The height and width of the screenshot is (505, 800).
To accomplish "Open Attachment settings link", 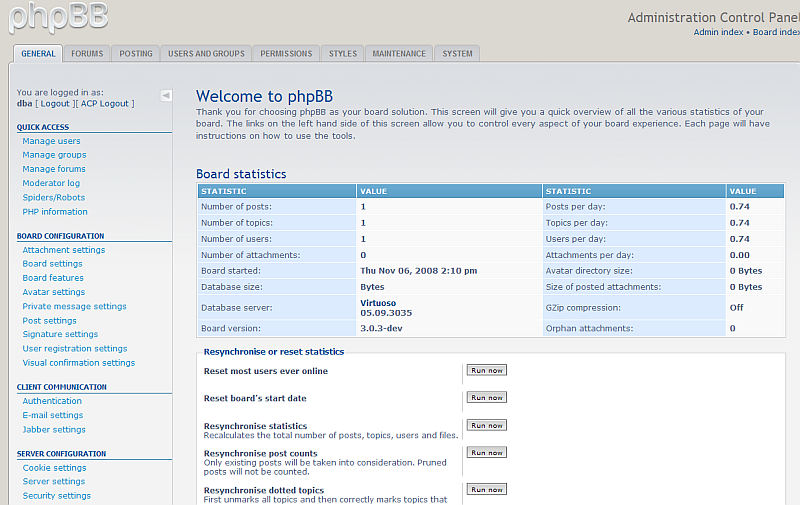I will point(63,250).
